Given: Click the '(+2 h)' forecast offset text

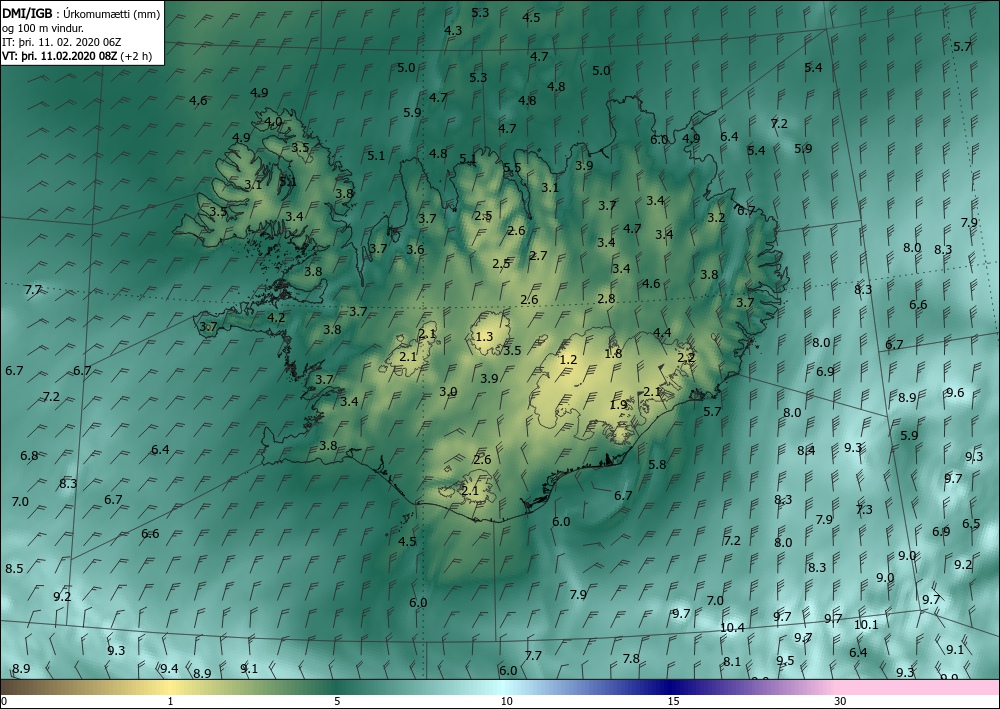Looking at the screenshot, I should pos(137,55).
